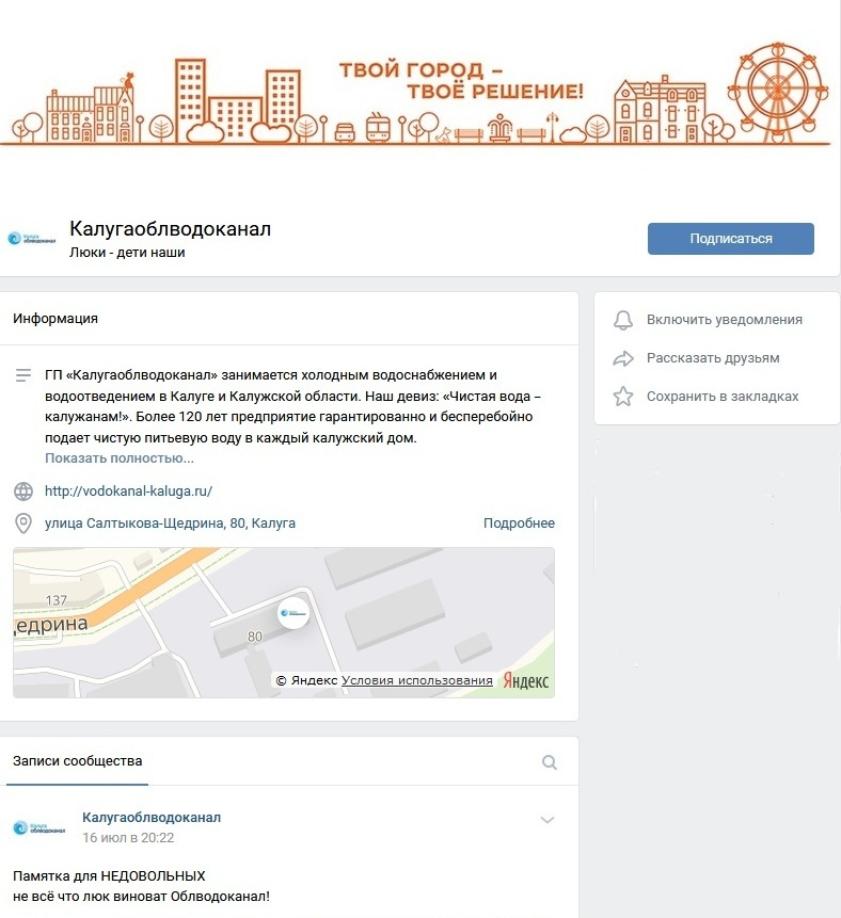Click the Калугаоблводоканал post author name
Viewport: 841px width, 918px height.
click(152, 817)
